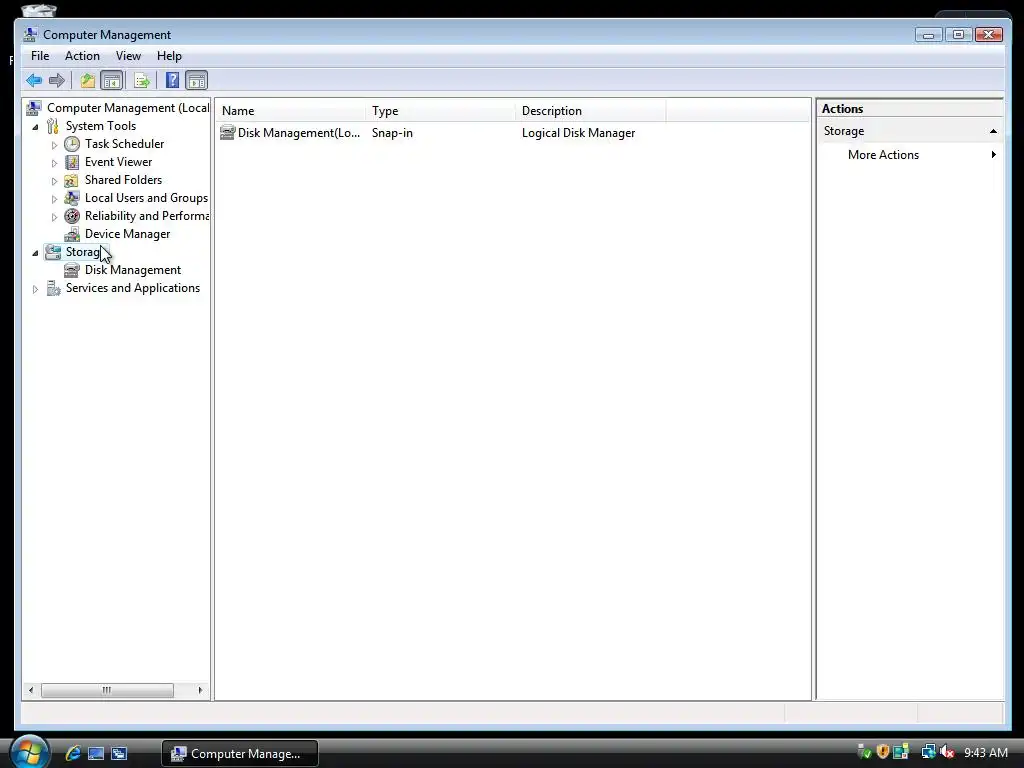Toggle the Show/Hide Action Pane button
This screenshot has width=1024, height=768.
197,80
